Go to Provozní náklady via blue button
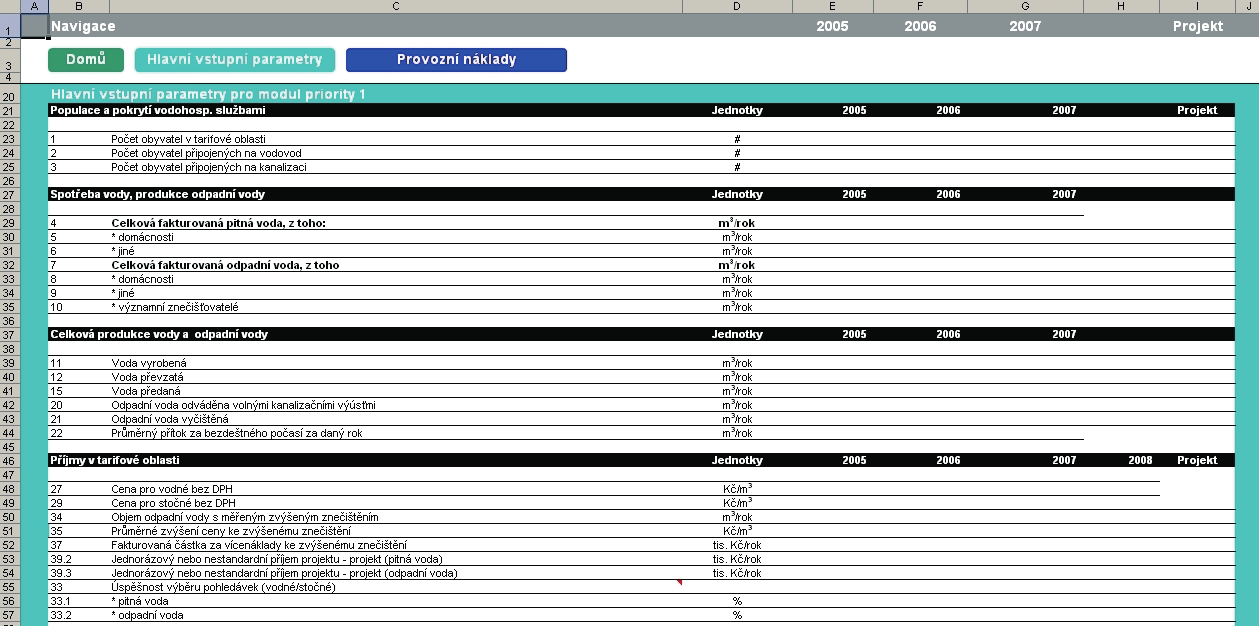 coord(456,60)
